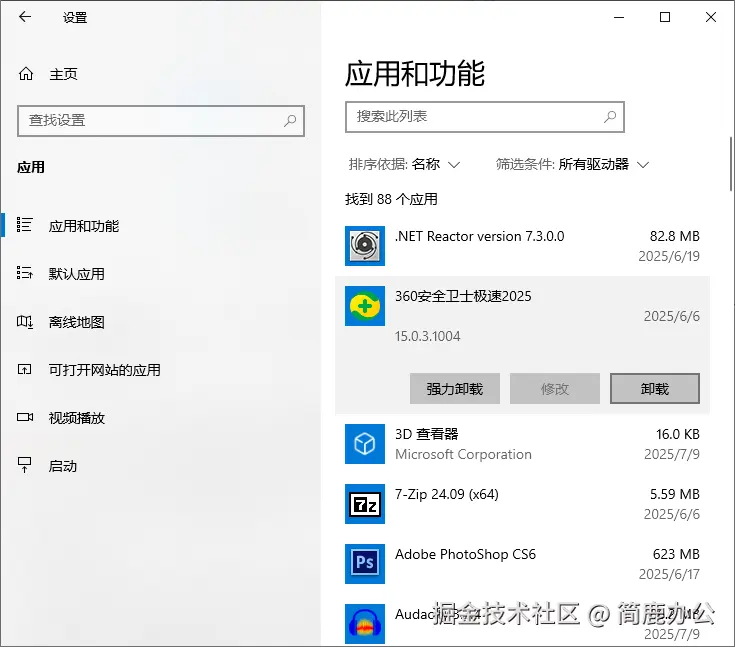Click the Microsoft Corporation publisher text
The image size is (735, 647).
tap(463, 454)
